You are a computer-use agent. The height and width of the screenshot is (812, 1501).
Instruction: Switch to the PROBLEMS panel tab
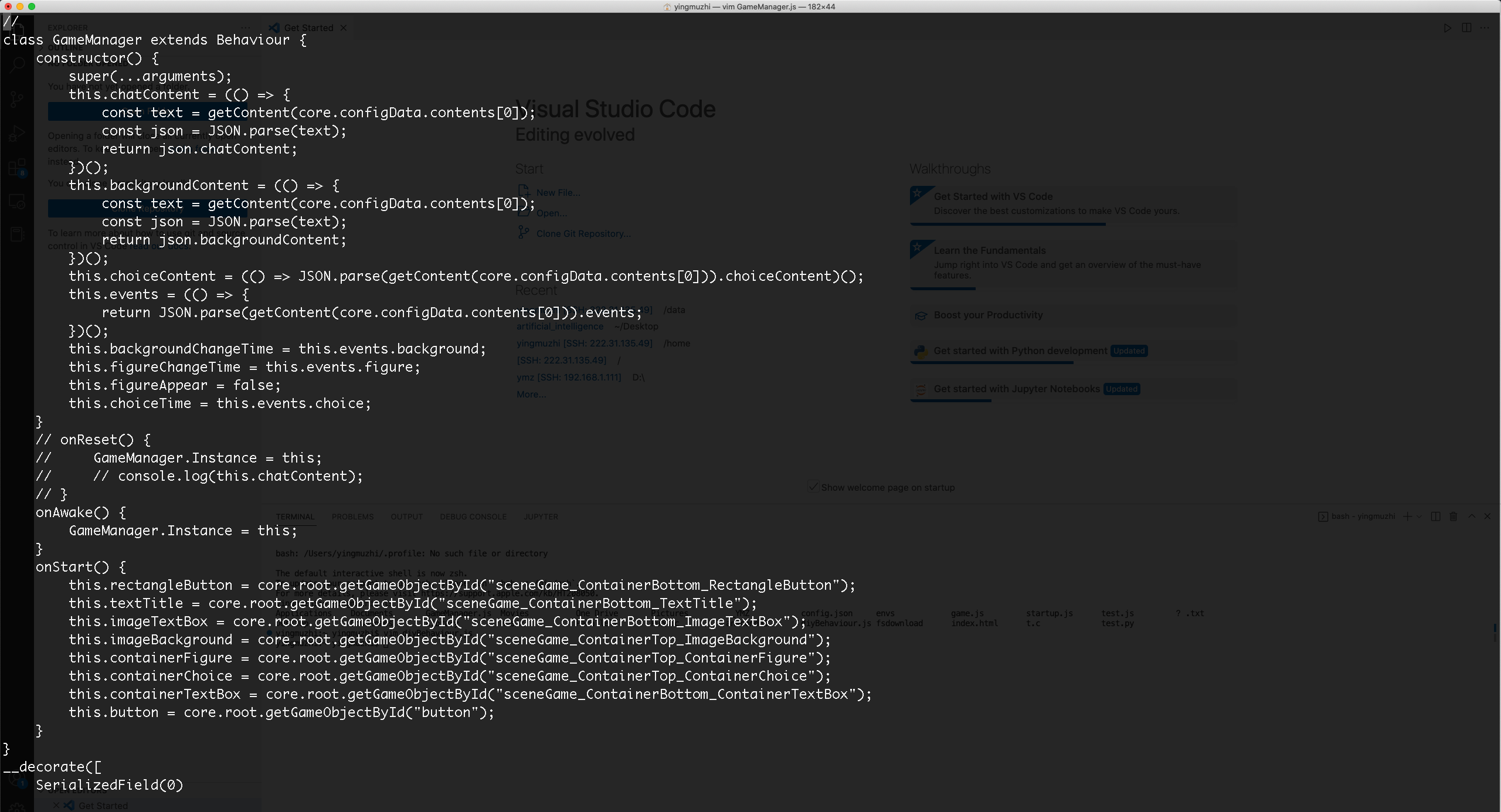[x=352, y=517]
